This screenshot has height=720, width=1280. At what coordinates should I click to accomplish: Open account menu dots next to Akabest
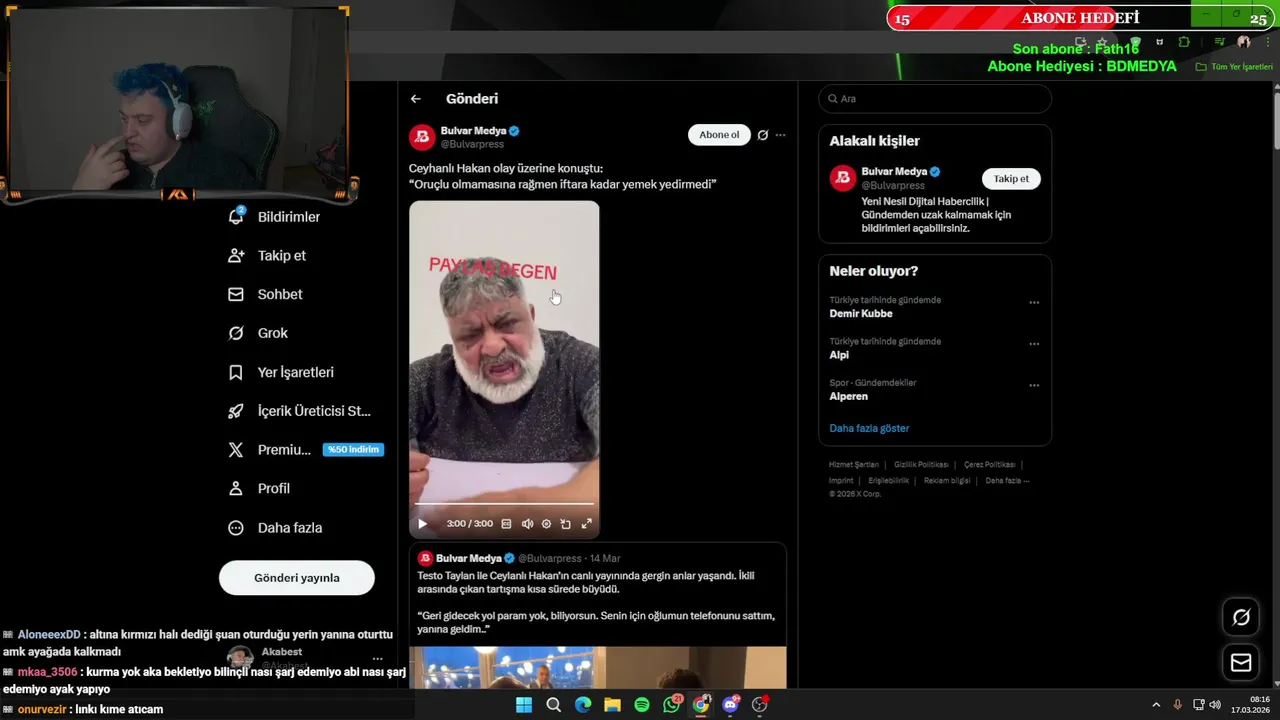tap(378, 659)
